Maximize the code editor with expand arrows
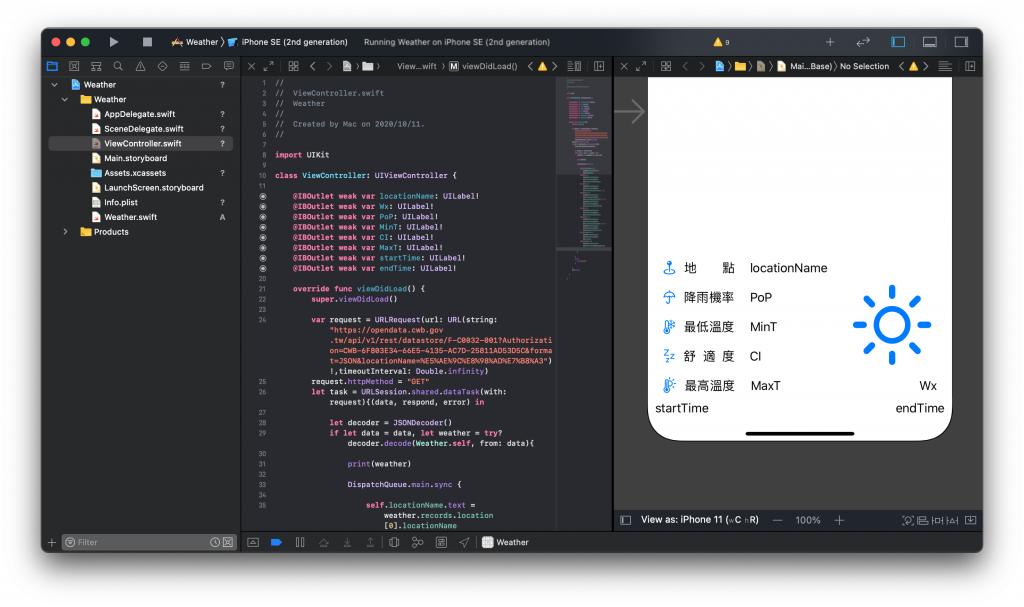 pos(268,66)
